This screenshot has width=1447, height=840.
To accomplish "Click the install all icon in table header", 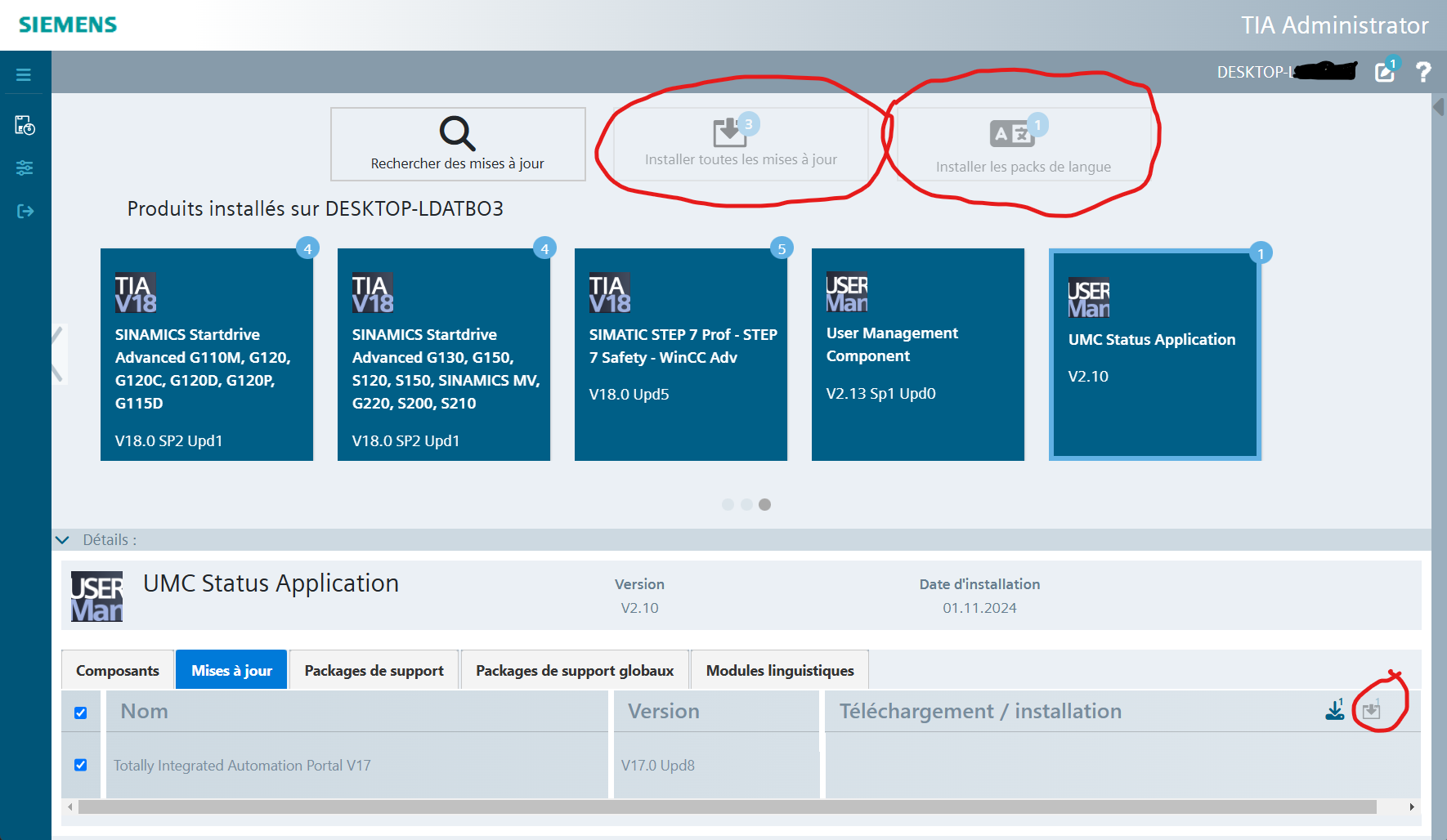I will coord(1371,709).
